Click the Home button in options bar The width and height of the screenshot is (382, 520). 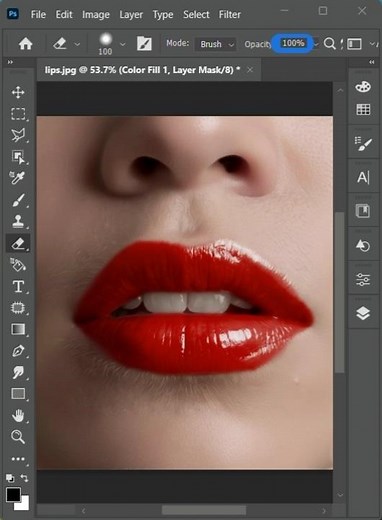coord(25,44)
